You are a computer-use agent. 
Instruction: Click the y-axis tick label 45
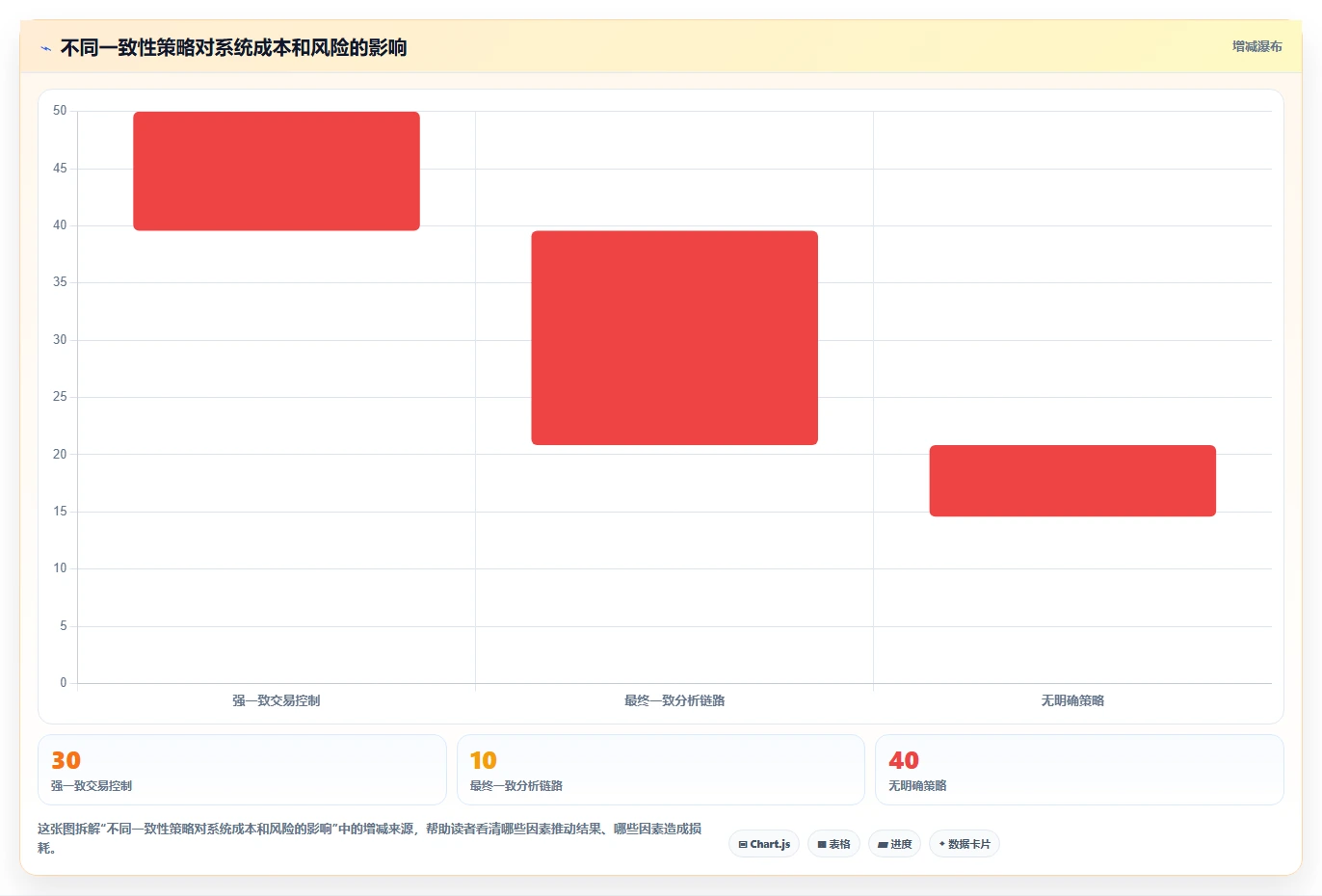(x=60, y=169)
